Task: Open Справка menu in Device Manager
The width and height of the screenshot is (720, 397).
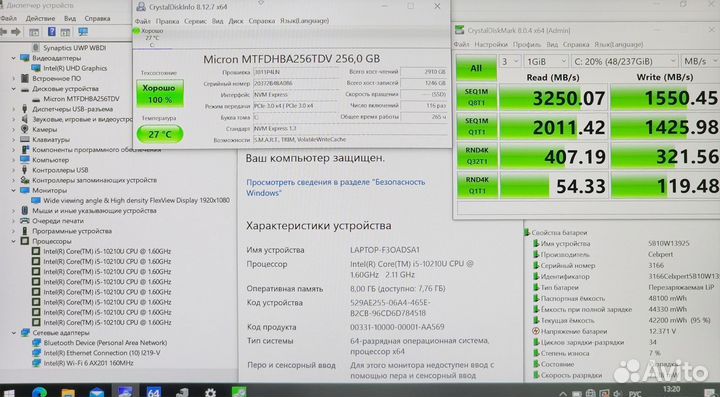Action: tap(97, 18)
